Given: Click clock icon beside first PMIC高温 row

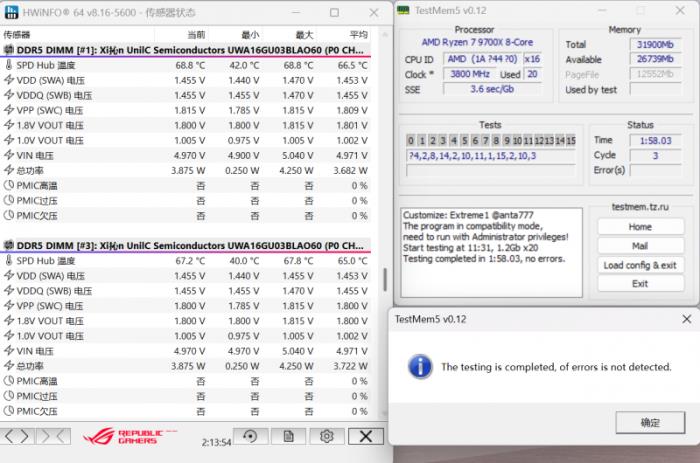Looking at the screenshot, I should coord(8,185).
